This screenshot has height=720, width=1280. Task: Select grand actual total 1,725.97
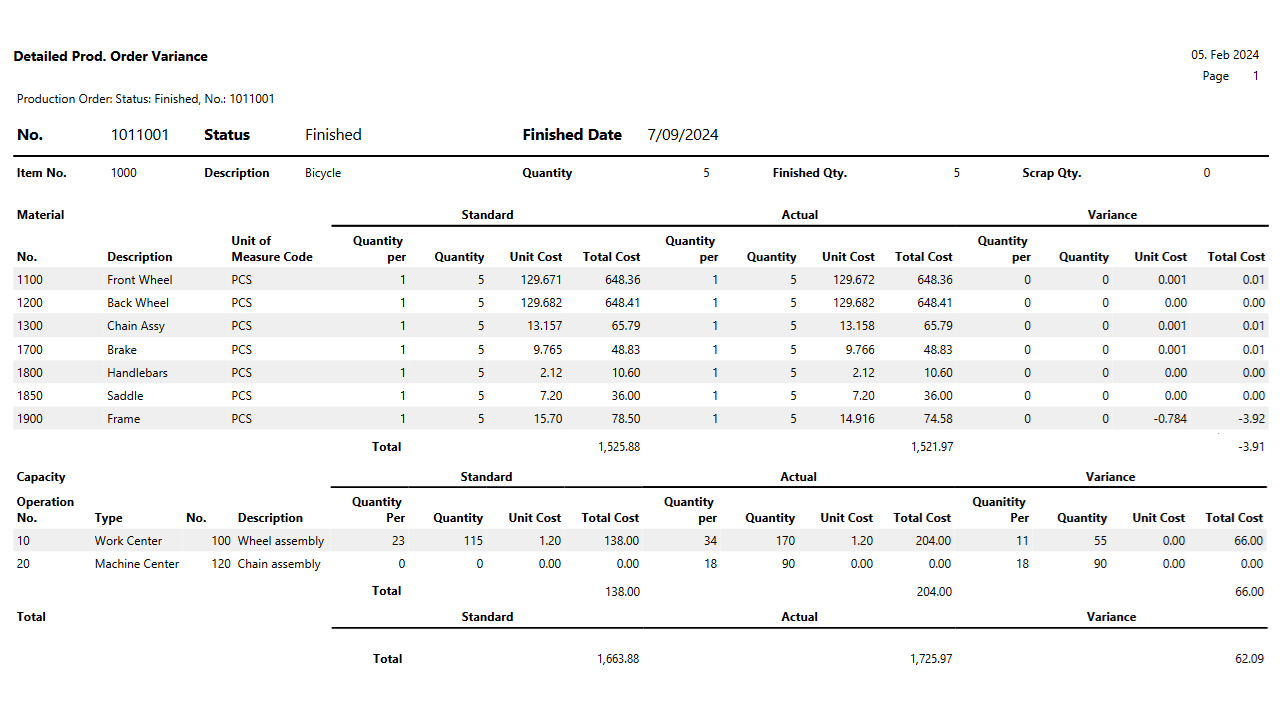pyautogui.click(x=932, y=659)
